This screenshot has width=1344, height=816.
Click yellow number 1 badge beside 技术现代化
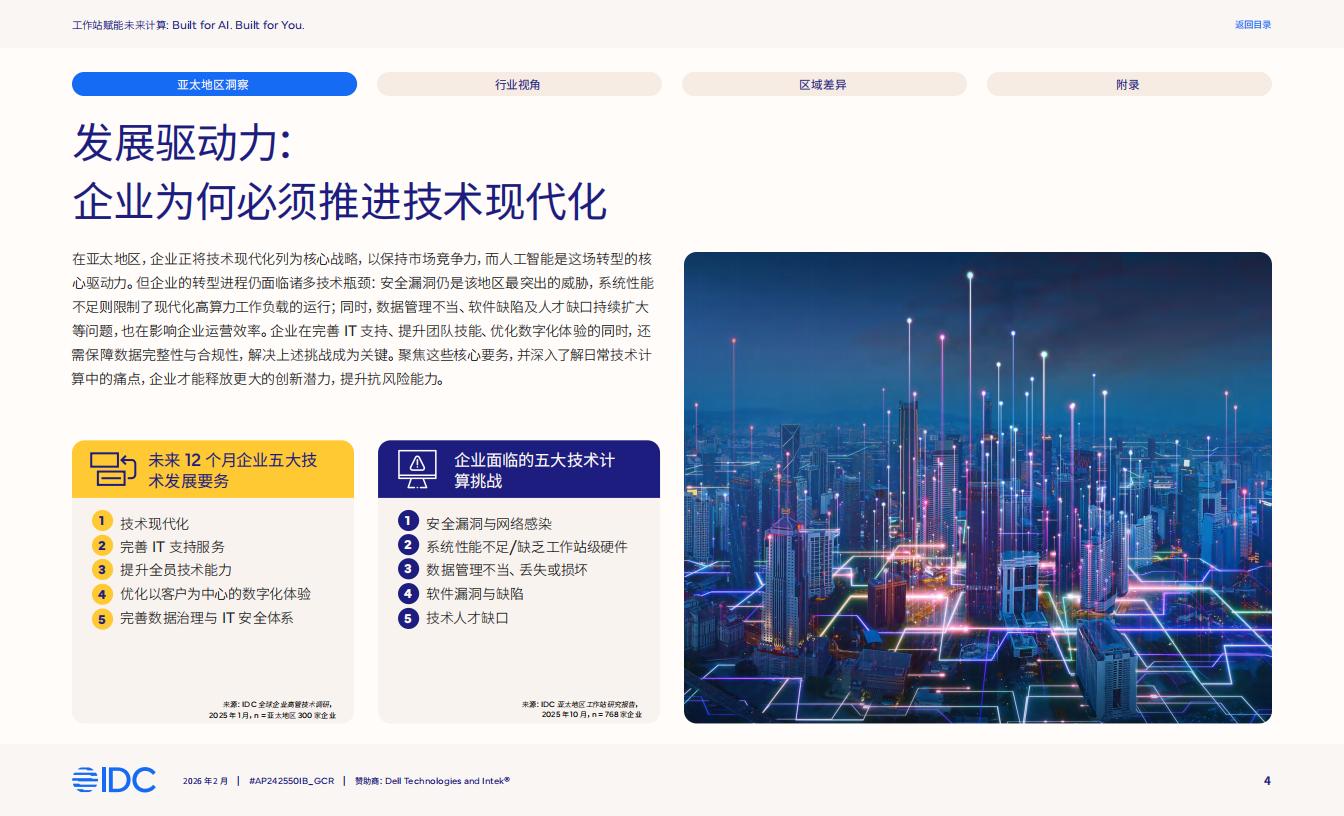(x=101, y=521)
